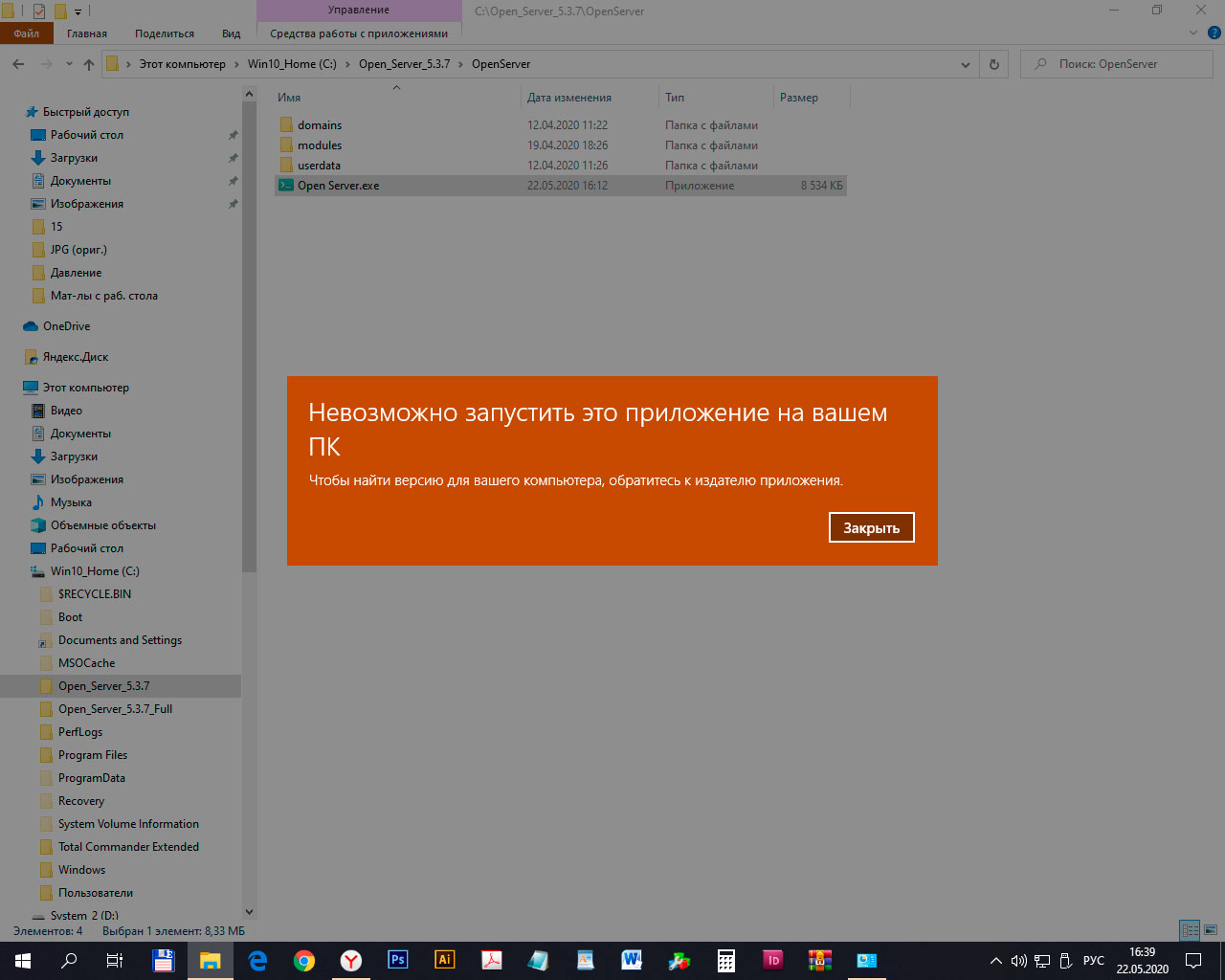Switch input language РУС indicator

point(1093,961)
